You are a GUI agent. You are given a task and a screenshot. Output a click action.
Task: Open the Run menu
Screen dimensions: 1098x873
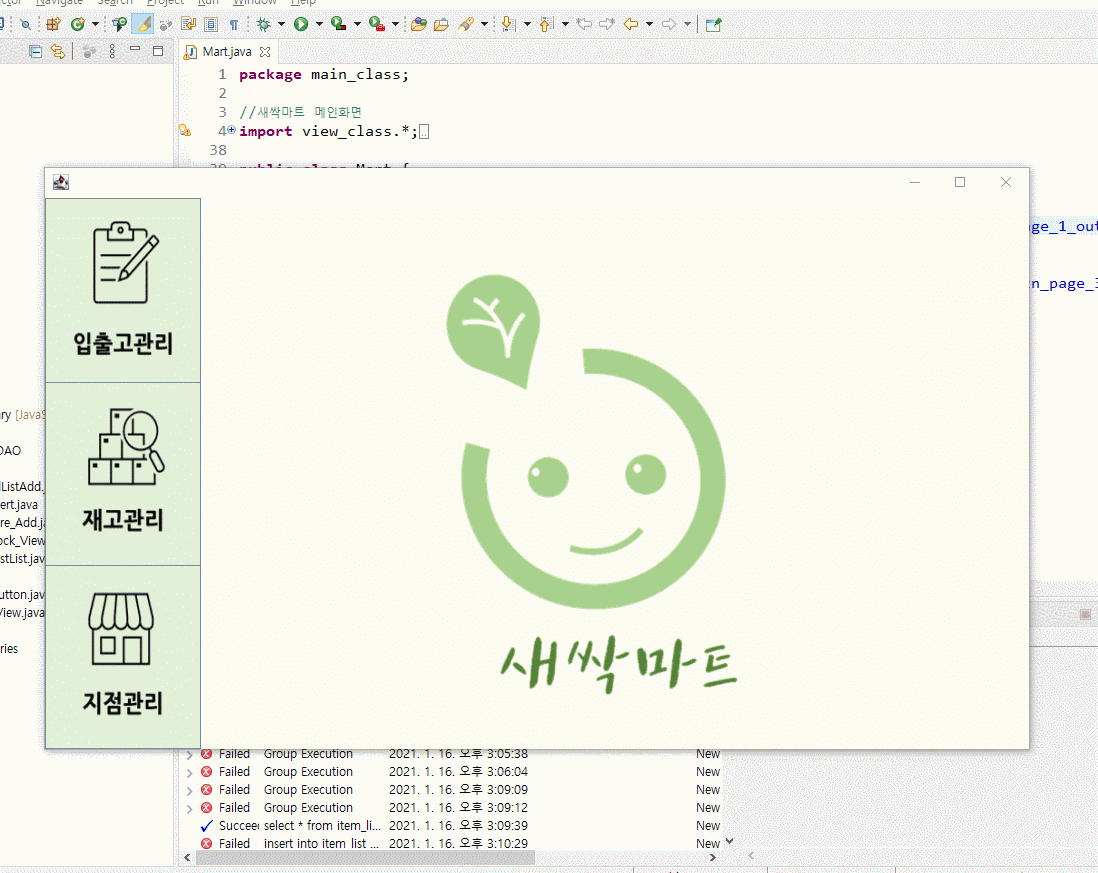208,2
